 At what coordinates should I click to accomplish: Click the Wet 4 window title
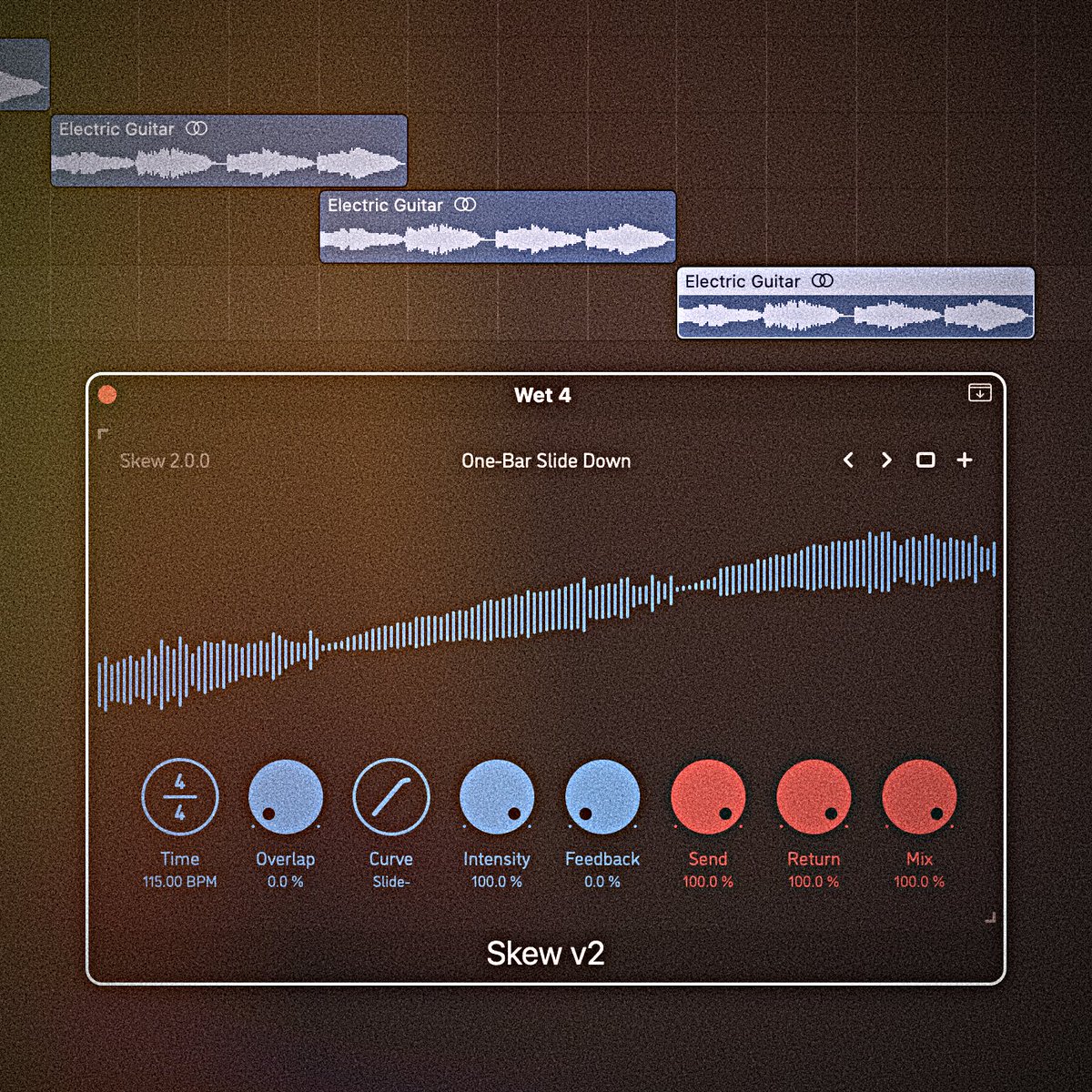pyautogui.click(x=542, y=395)
